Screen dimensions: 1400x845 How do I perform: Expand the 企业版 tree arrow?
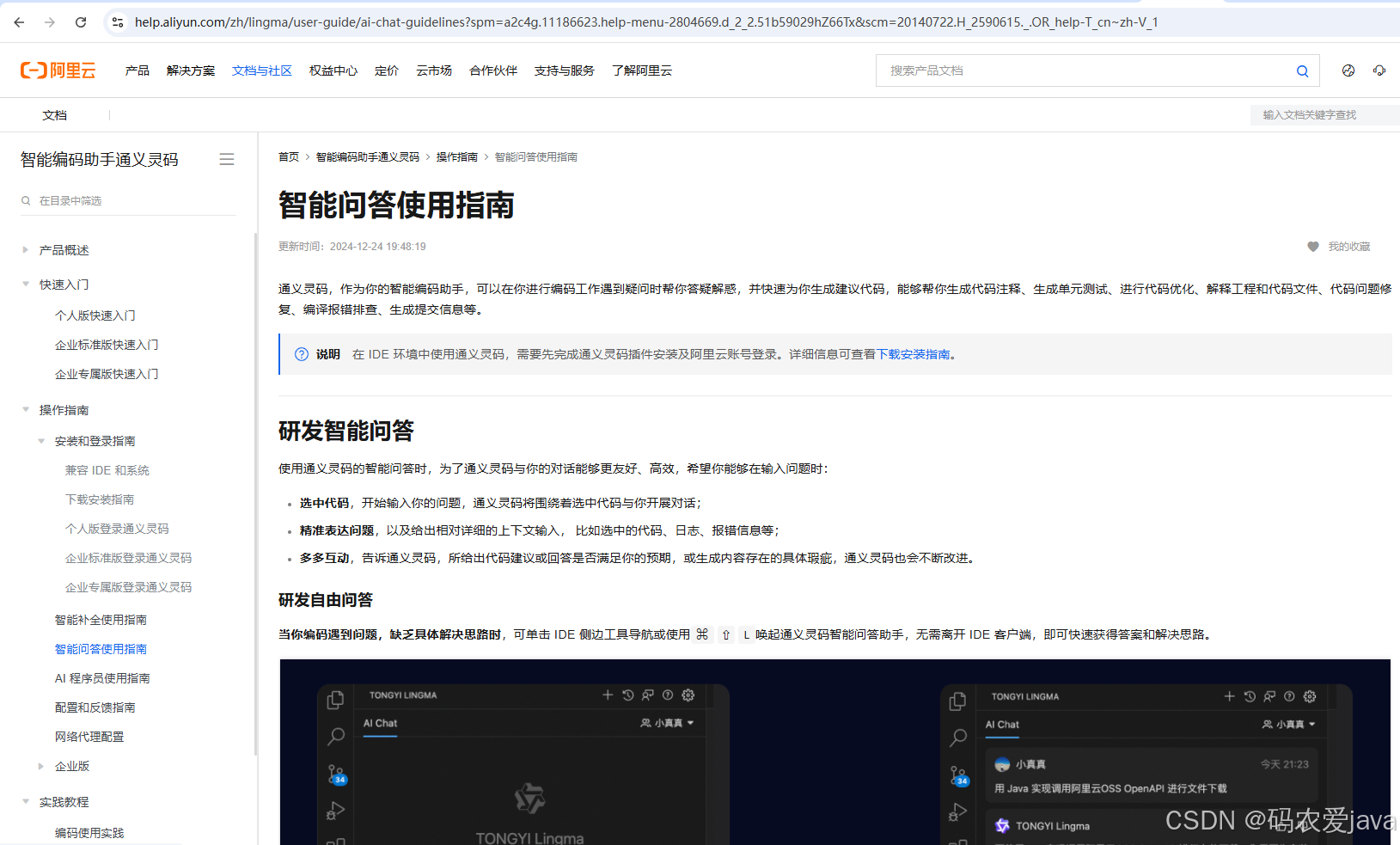[40, 766]
